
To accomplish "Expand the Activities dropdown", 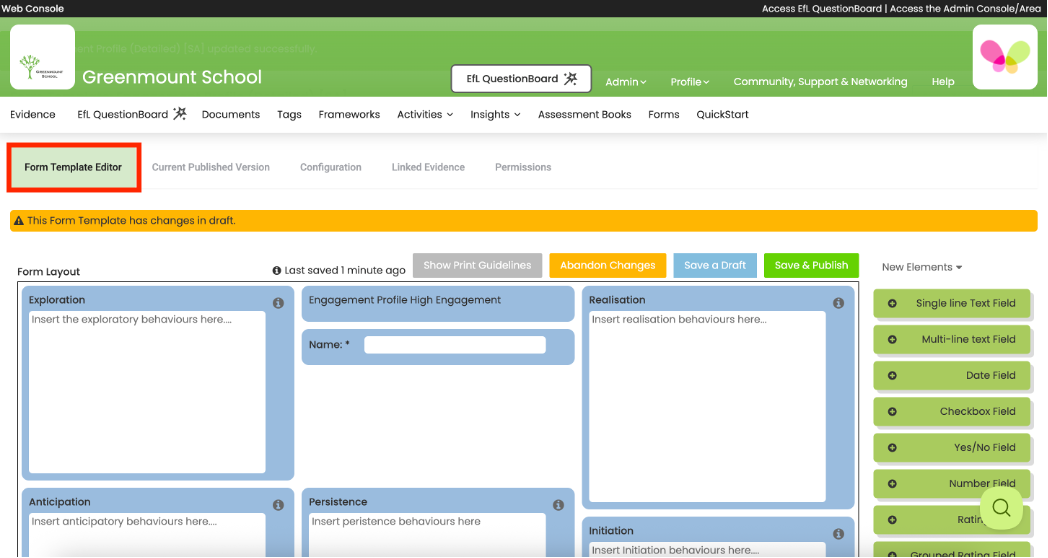I will point(425,114).
